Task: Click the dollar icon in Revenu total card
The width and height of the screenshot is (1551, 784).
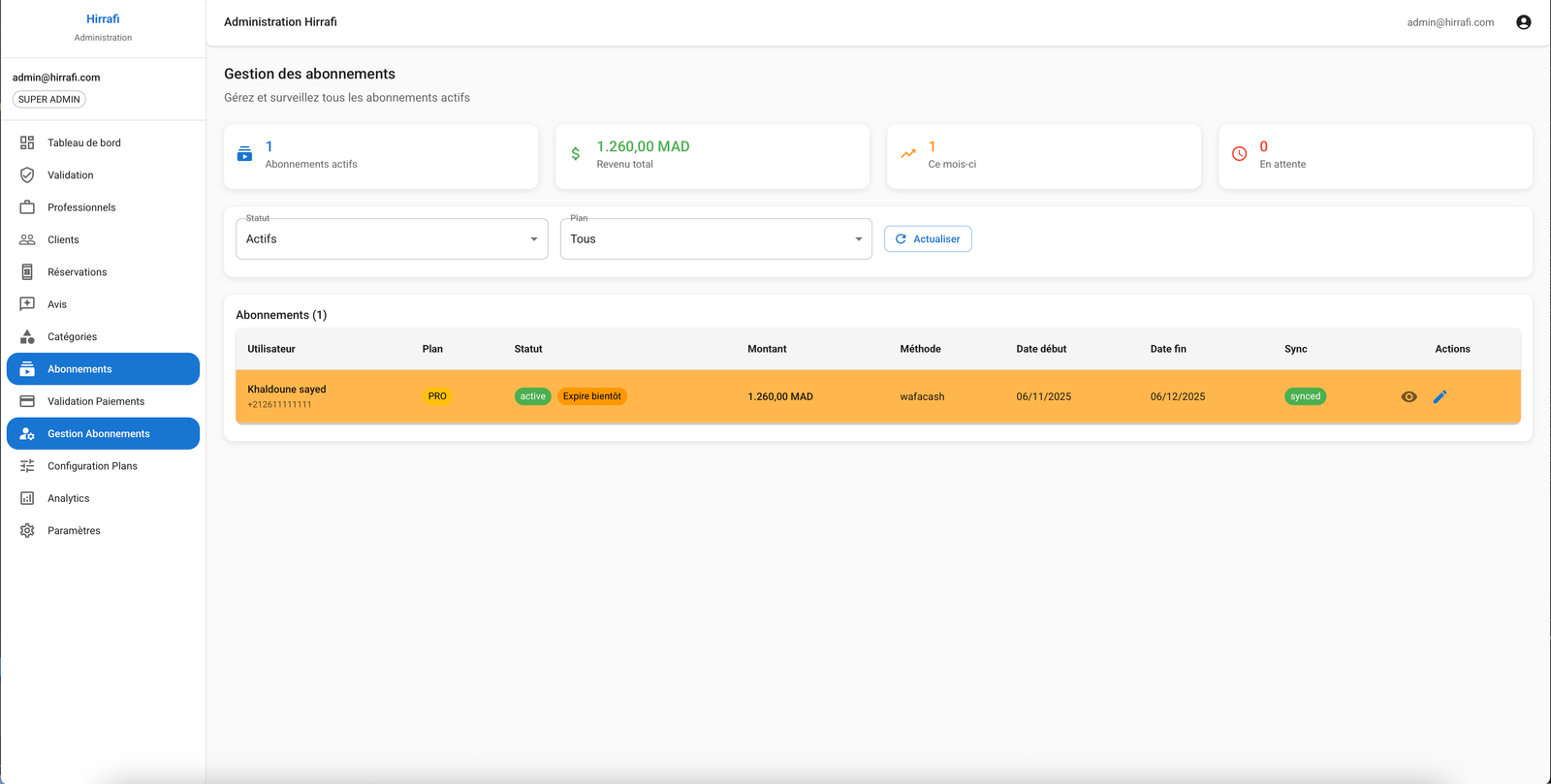Action: (576, 154)
